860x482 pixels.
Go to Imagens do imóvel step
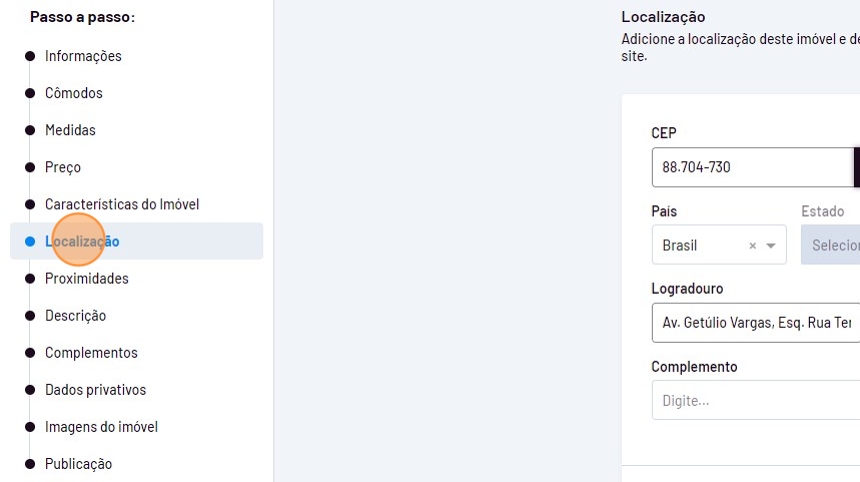(101, 426)
